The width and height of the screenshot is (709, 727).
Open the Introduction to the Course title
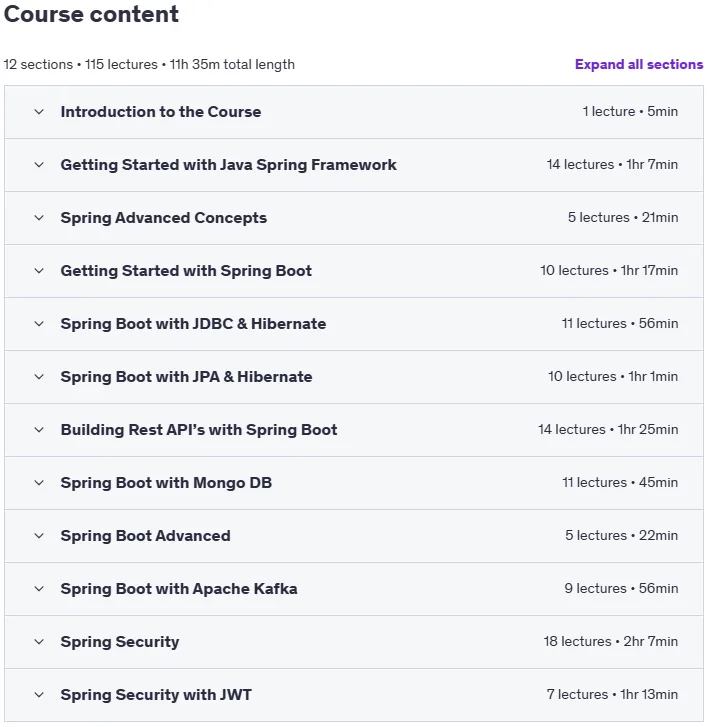point(160,112)
